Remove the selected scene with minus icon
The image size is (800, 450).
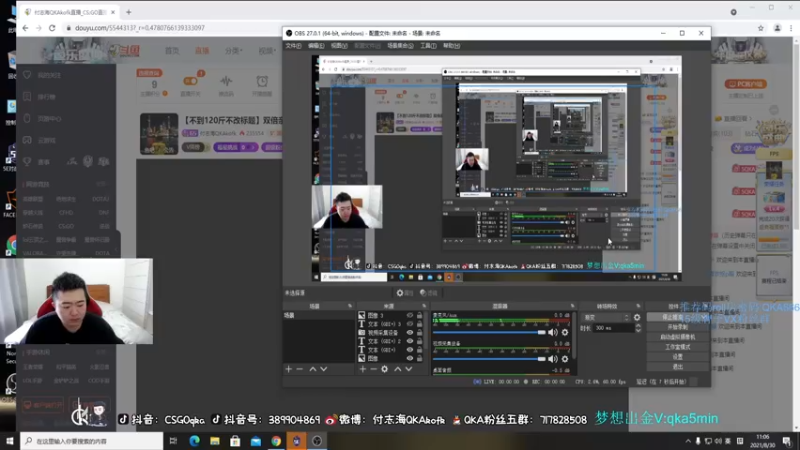(299, 369)
